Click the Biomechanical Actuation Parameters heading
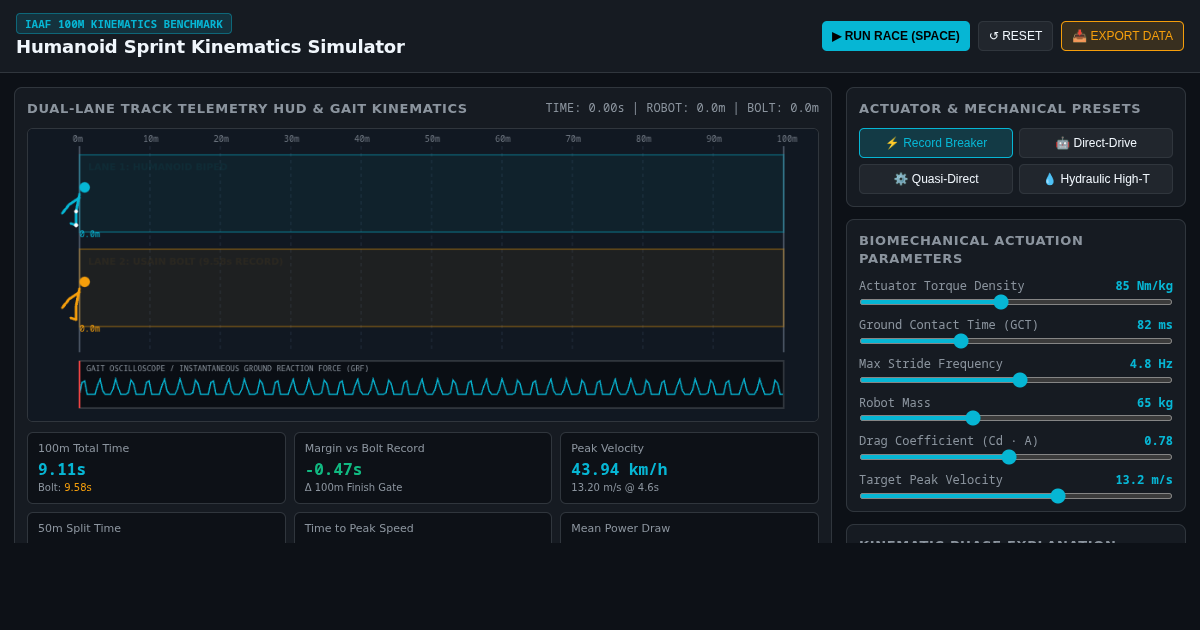This screenshot has width=1200, height=630. [x=971, y=250]
